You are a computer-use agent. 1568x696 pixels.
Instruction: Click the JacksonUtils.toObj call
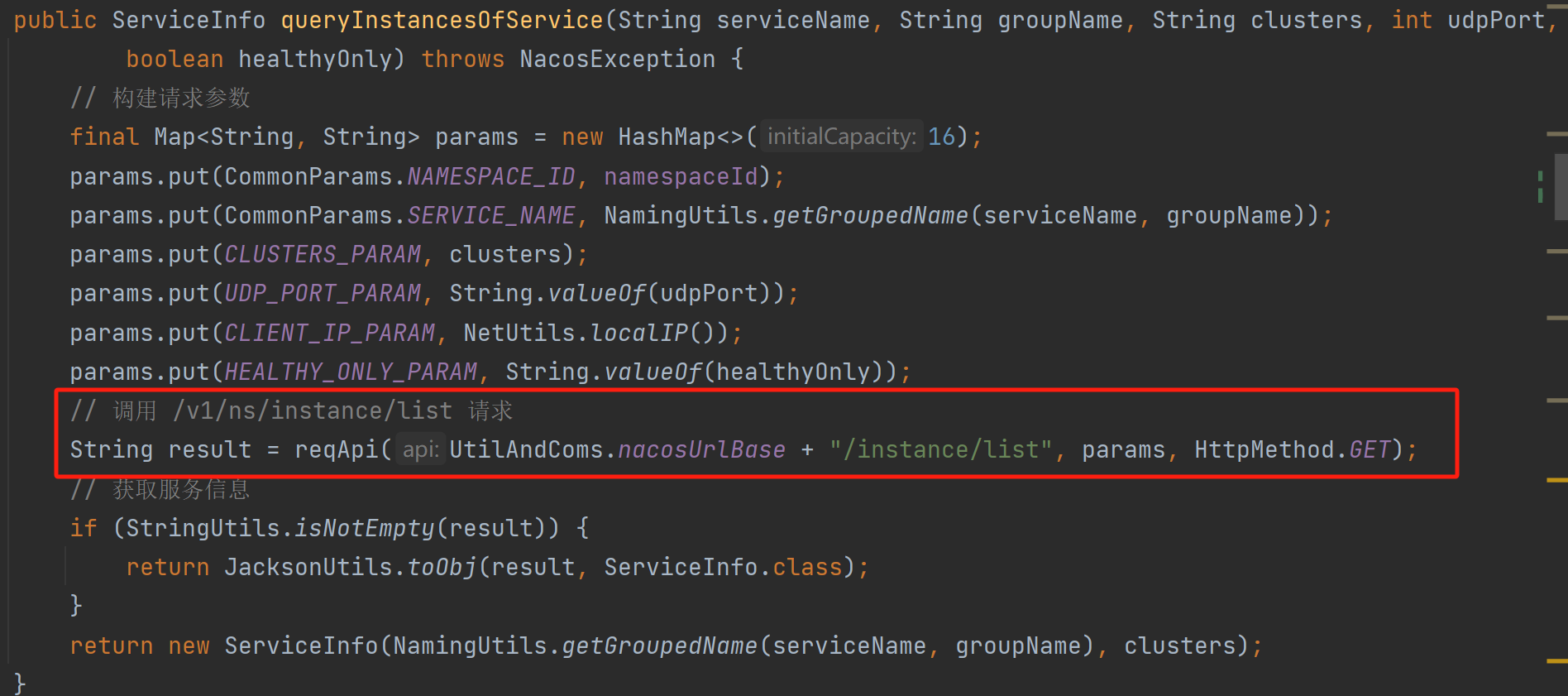[351, 567]
